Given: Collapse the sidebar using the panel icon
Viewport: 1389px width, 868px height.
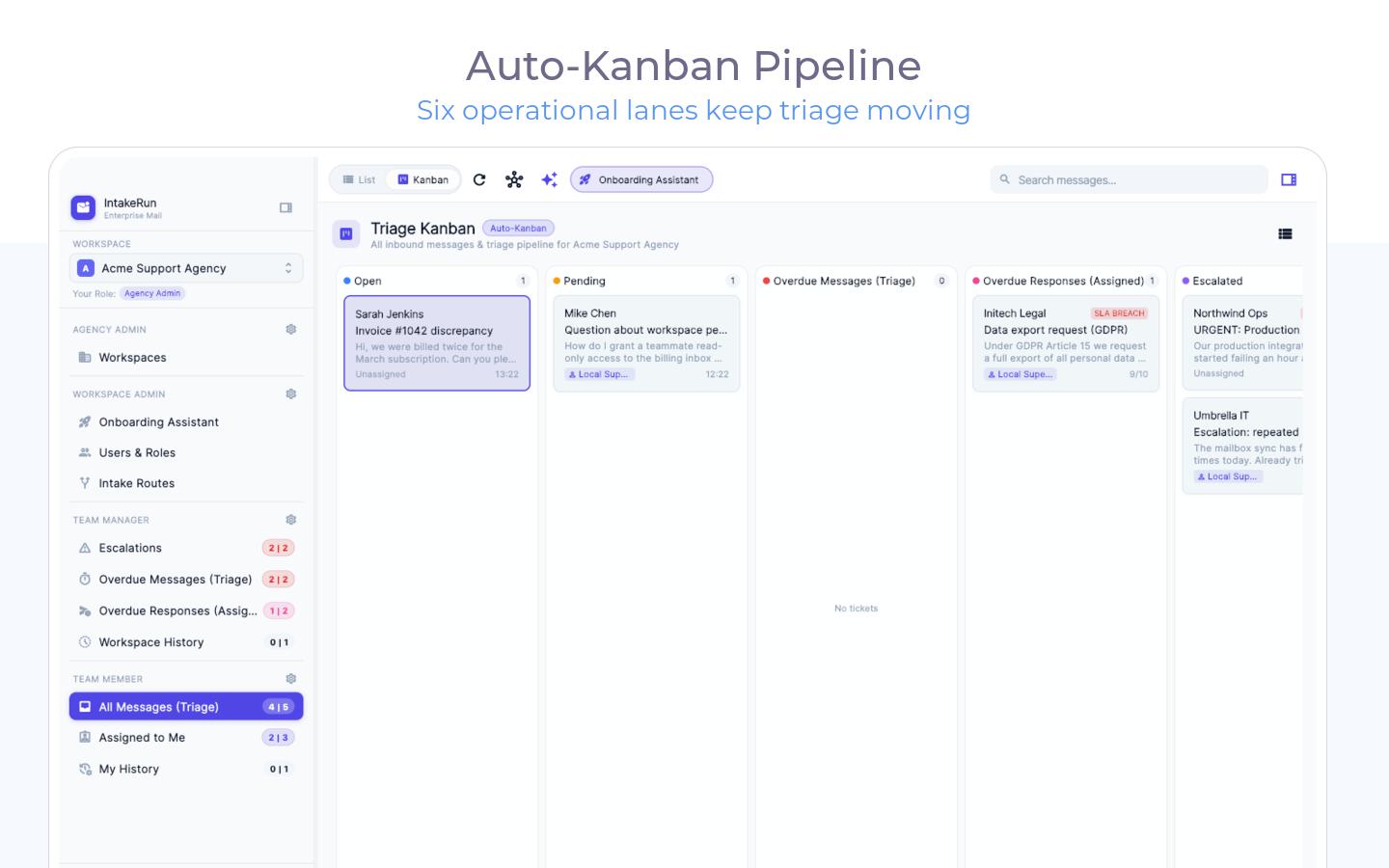Looking at the screenshot, I should 286,207.
